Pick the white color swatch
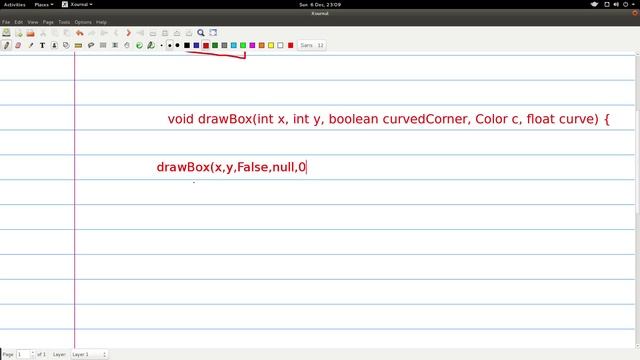 tap(280, 45)
